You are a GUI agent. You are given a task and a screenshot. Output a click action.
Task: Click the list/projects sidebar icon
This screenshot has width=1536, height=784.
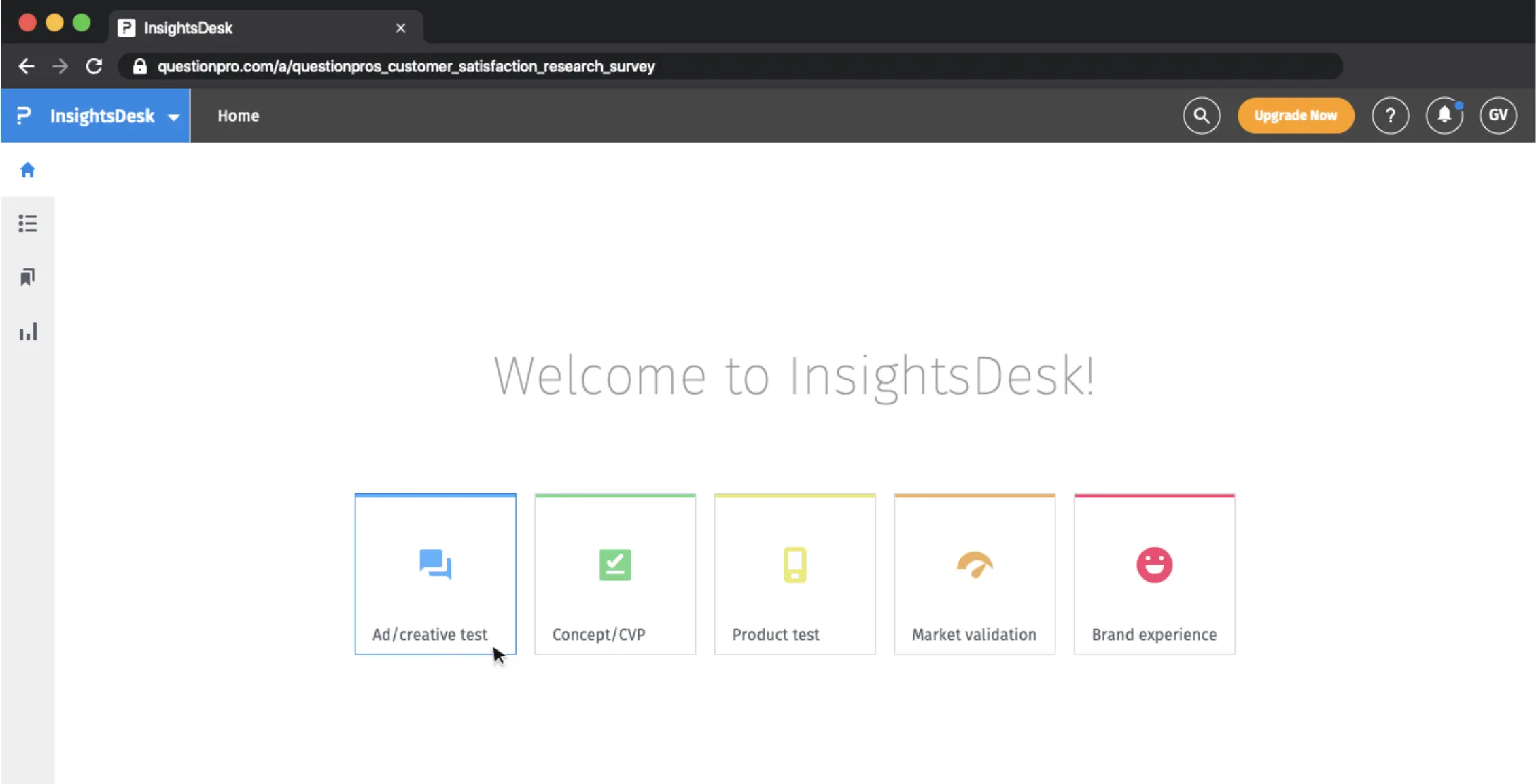[x=27, y=223]
